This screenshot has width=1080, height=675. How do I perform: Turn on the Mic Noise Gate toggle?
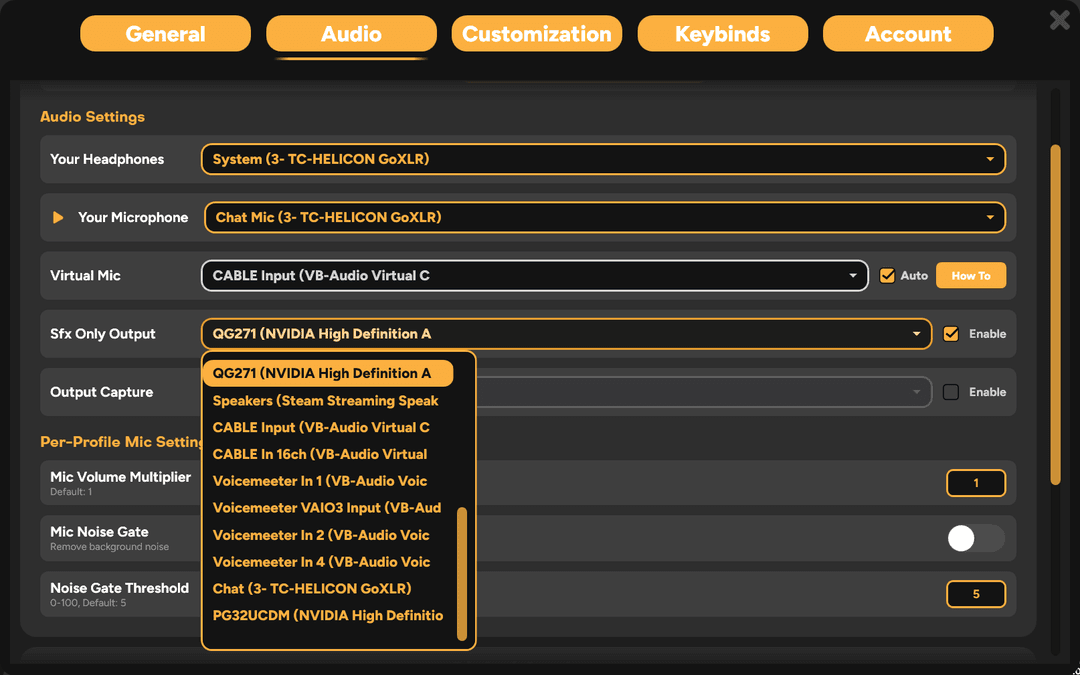975,538
